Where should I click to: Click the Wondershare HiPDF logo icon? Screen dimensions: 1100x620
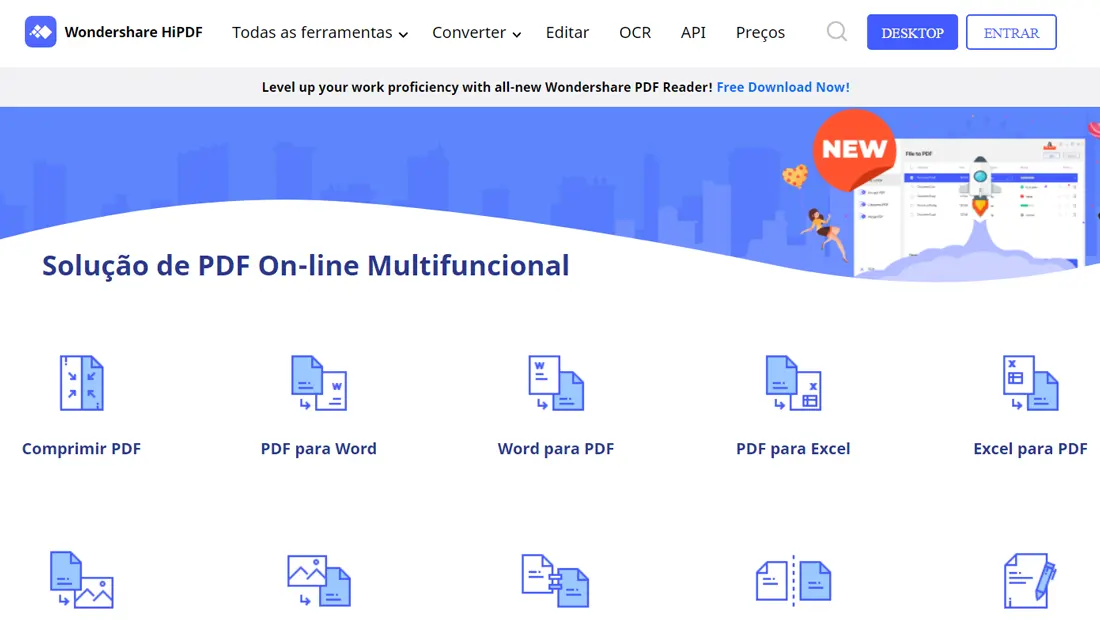41,32
